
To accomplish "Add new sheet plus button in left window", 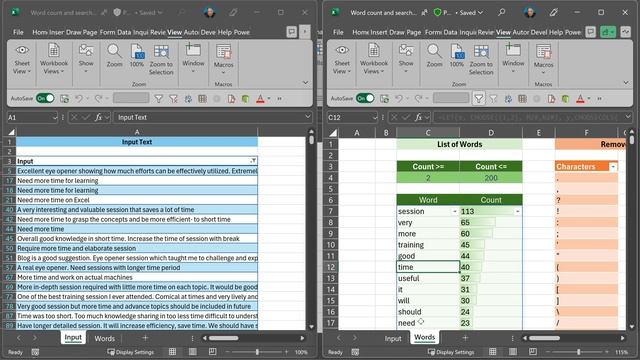I will (145, 338).
